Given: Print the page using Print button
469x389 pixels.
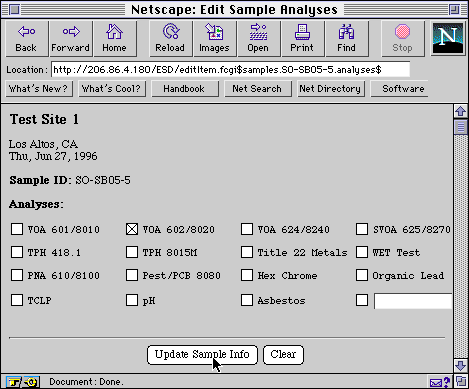Looking at the screenshot, I should [x=303, y=39].
